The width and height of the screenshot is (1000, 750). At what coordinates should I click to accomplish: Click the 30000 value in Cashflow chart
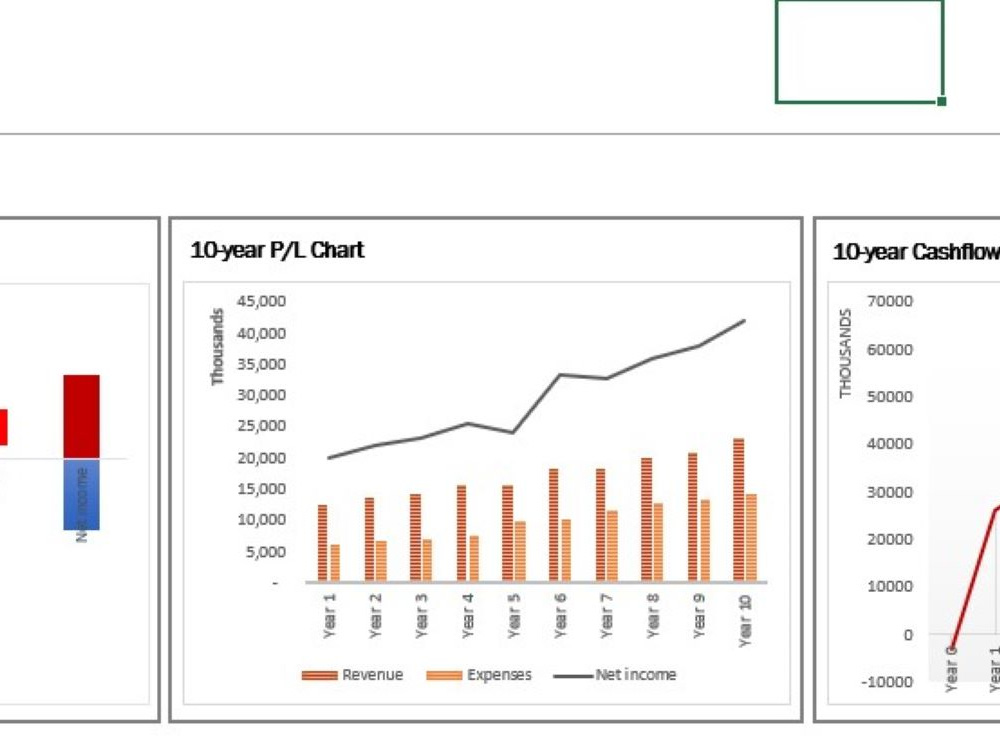pyautogui.click(x=889, y=492)
